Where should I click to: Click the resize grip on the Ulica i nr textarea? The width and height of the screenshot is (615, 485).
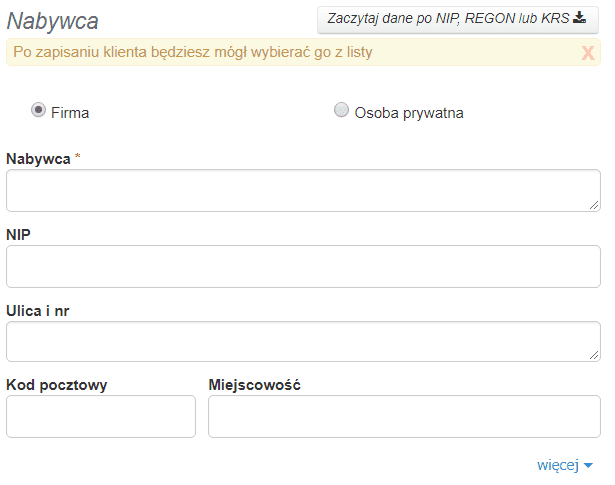(x=594, y=355)
